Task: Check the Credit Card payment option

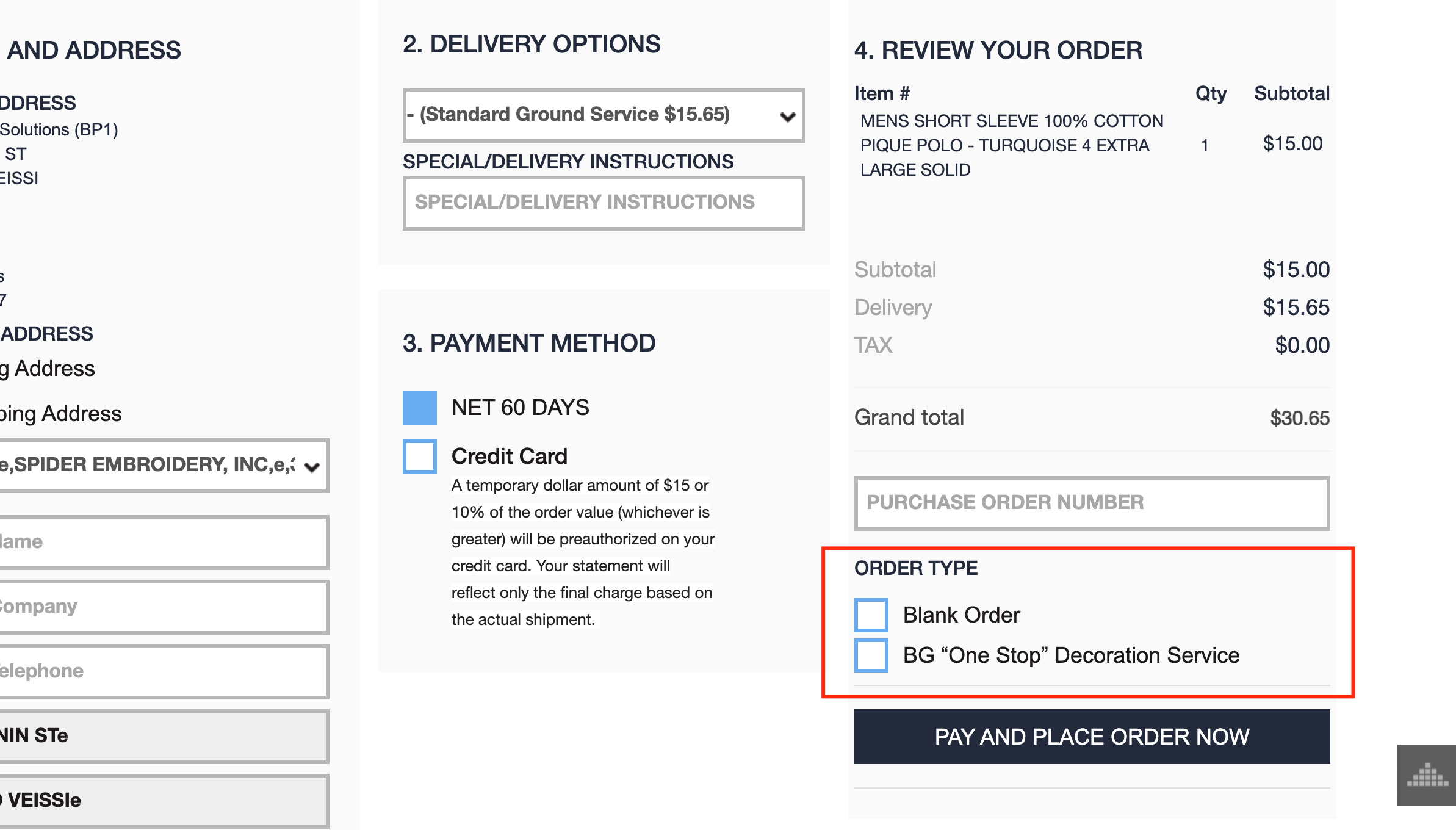Action: [x=420, y=457]
